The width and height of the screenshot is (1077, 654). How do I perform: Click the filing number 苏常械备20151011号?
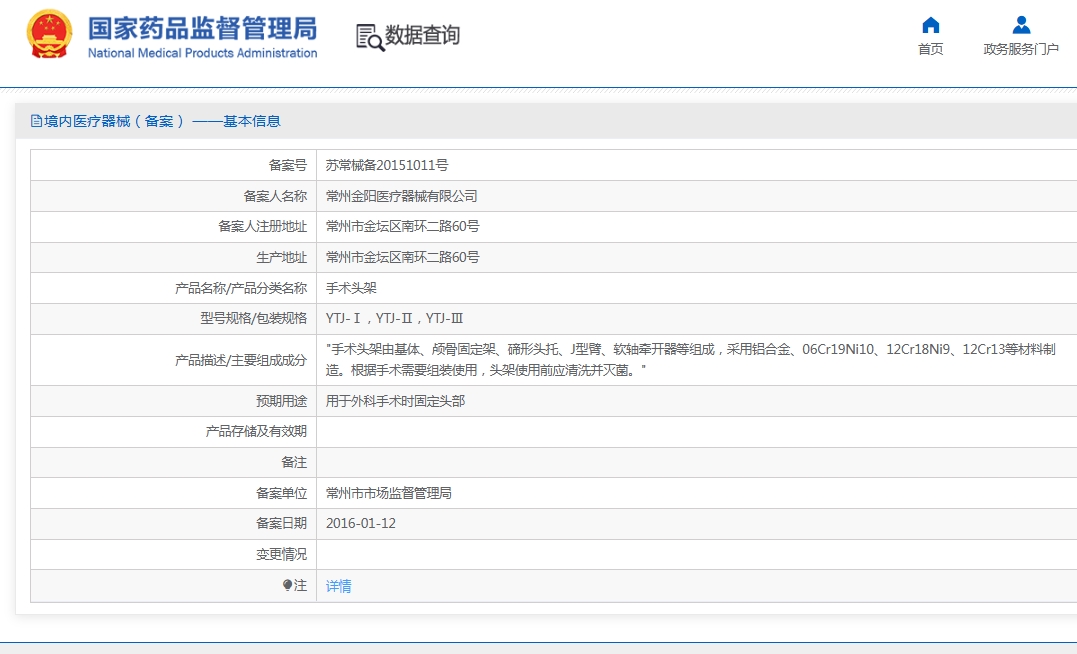pos(387,165)
